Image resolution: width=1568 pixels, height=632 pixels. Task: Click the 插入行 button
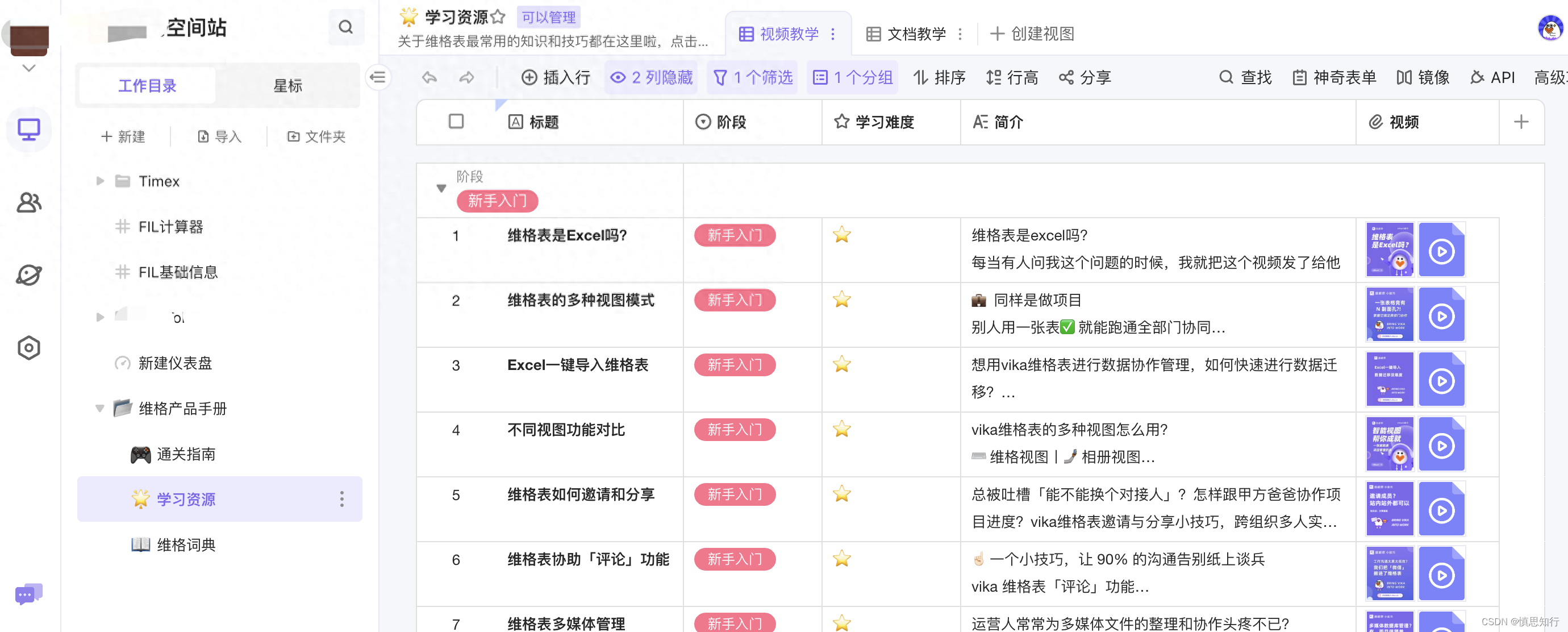click(x=556, y=77)
